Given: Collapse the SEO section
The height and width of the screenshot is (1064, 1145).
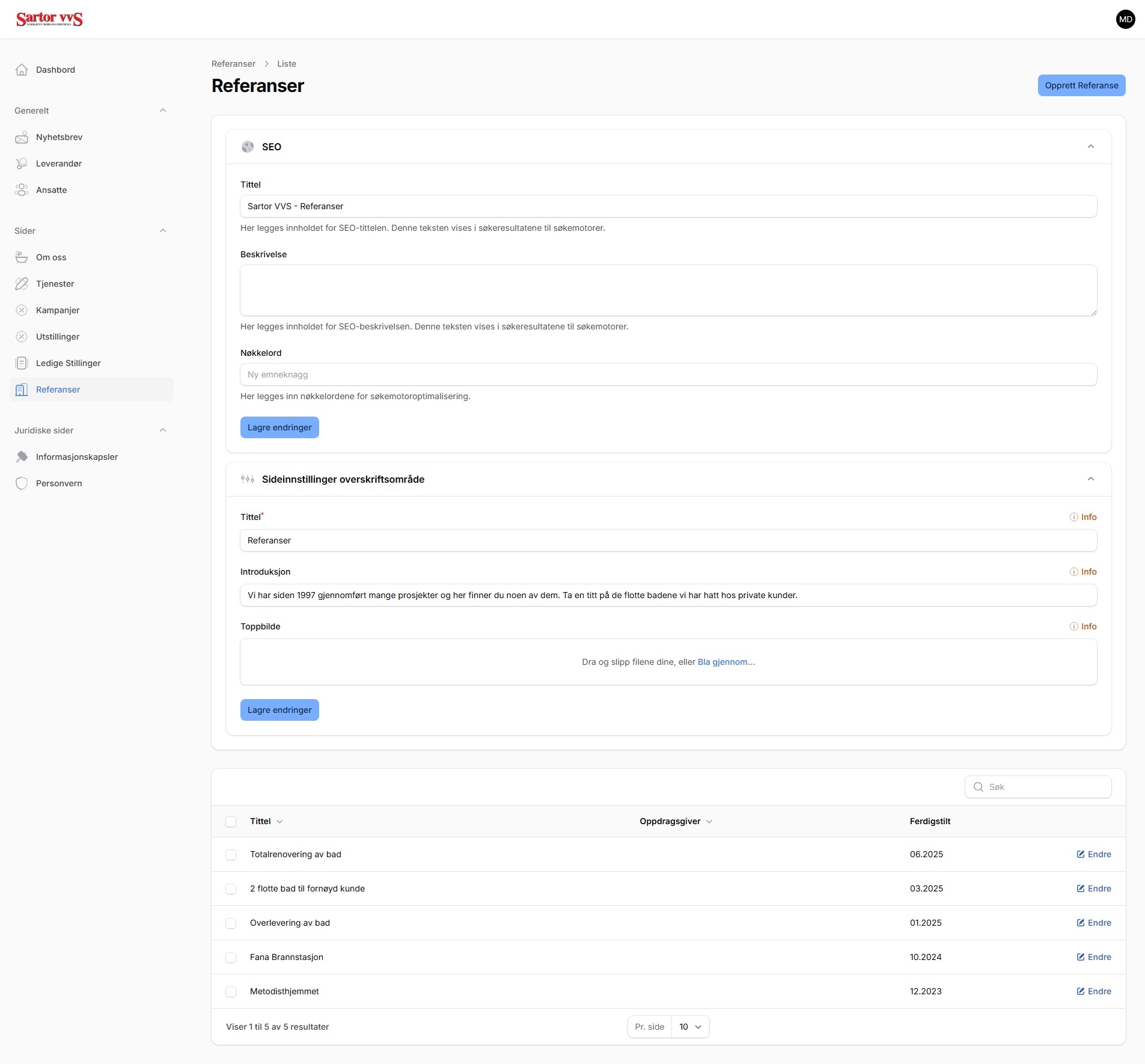Looking at the screenshot, I should tap(1090, 147).
